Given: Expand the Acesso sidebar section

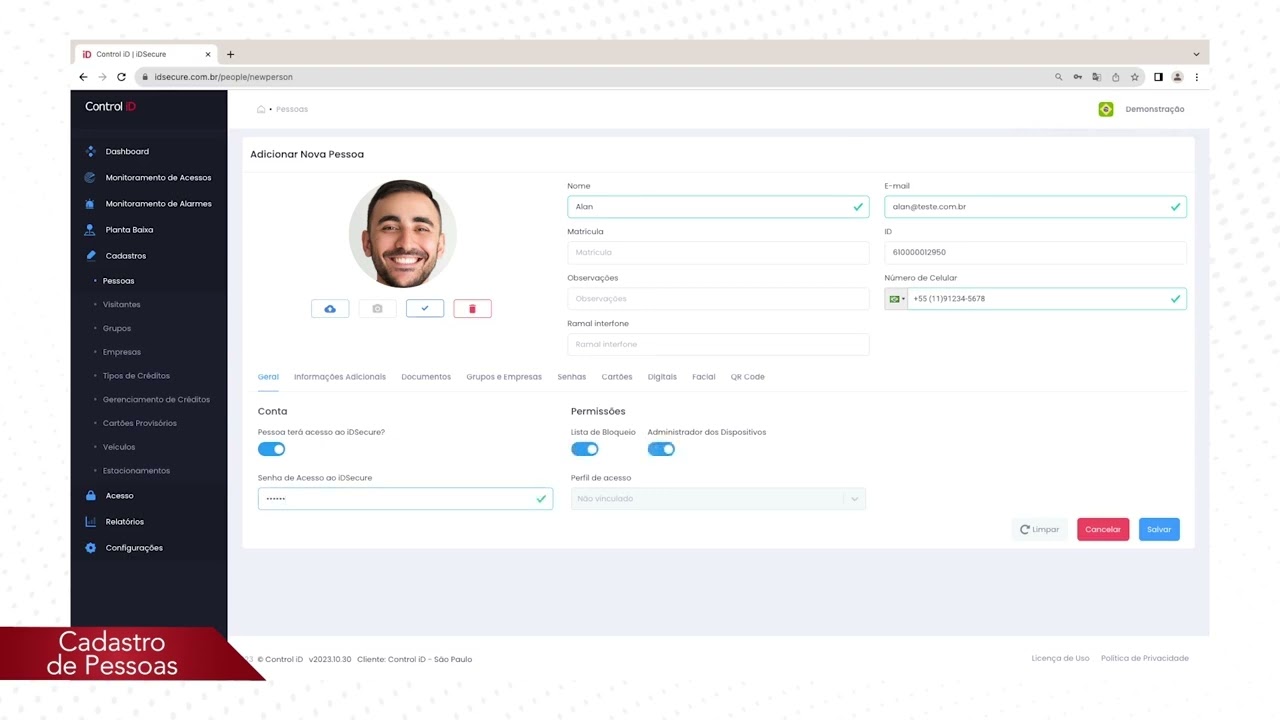Looking at the screenshot, I should [119, 496].
